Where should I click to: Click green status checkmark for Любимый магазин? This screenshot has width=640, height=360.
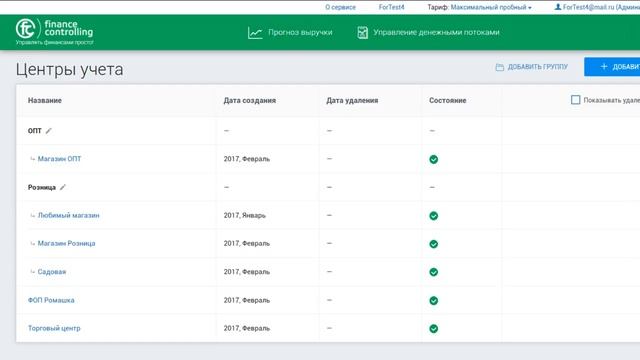click(433, 216)
